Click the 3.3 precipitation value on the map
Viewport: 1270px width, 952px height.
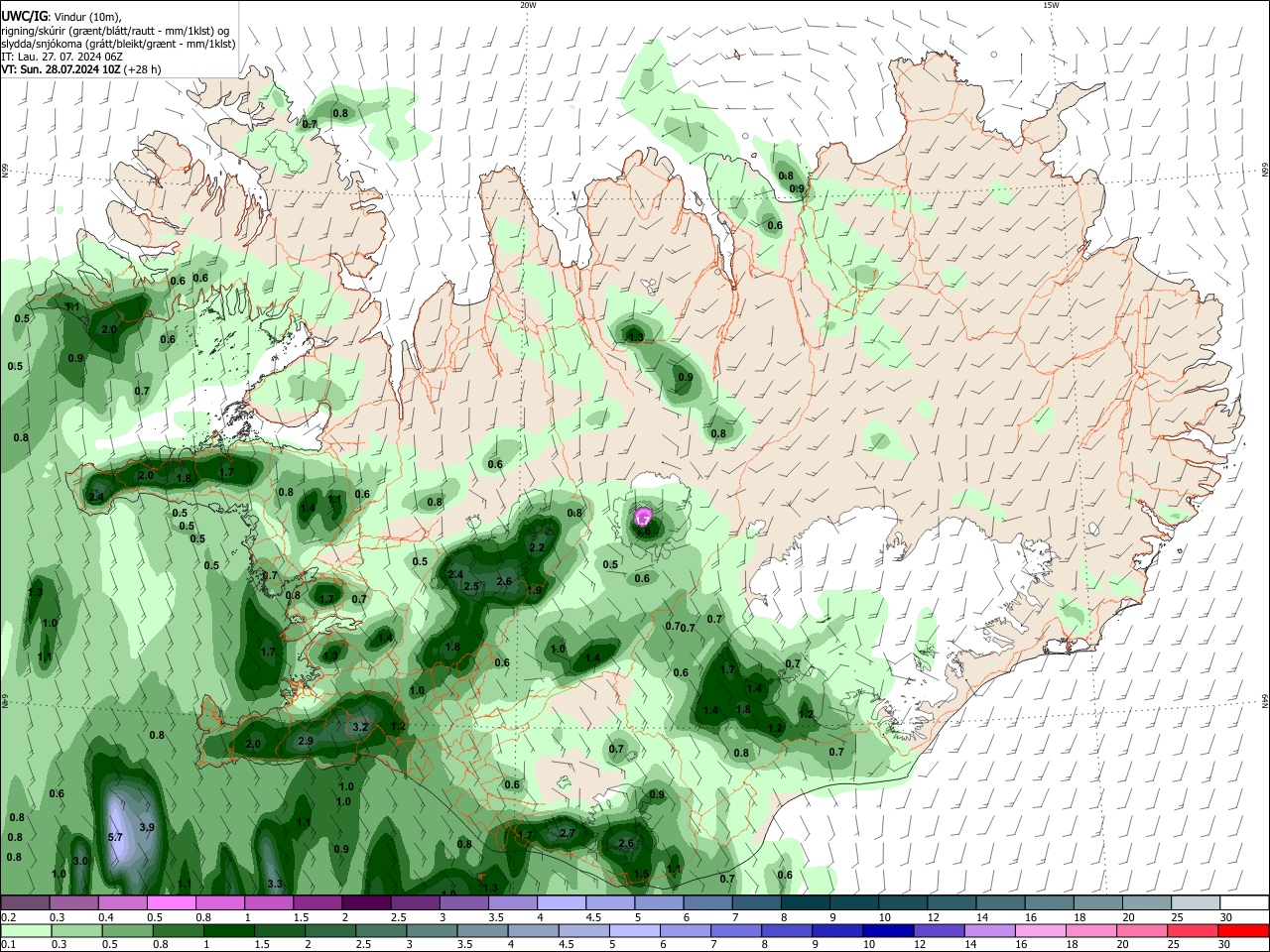pos(275,884)
